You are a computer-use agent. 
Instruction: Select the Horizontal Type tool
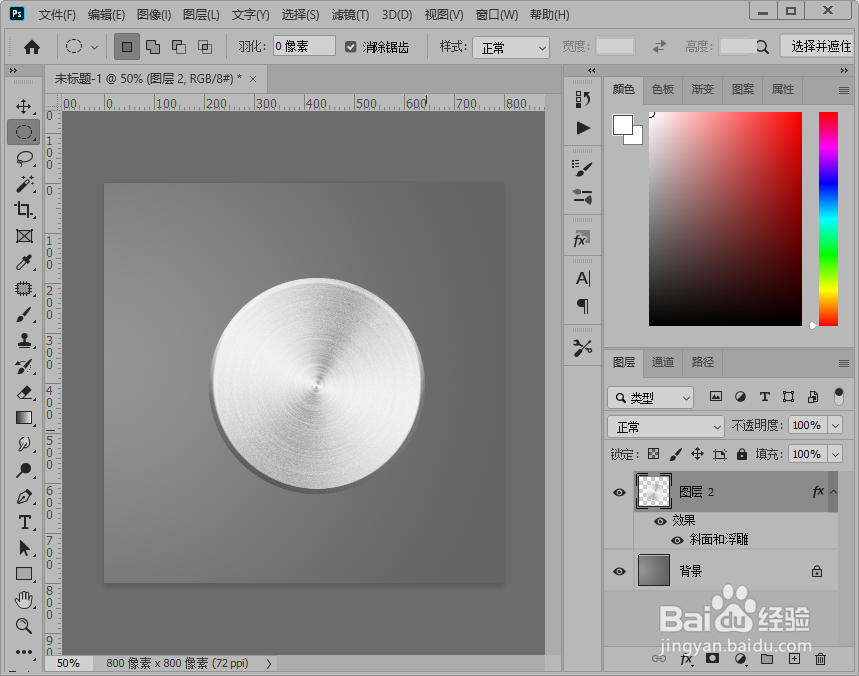pyautogui.click(x=24, y=523)
